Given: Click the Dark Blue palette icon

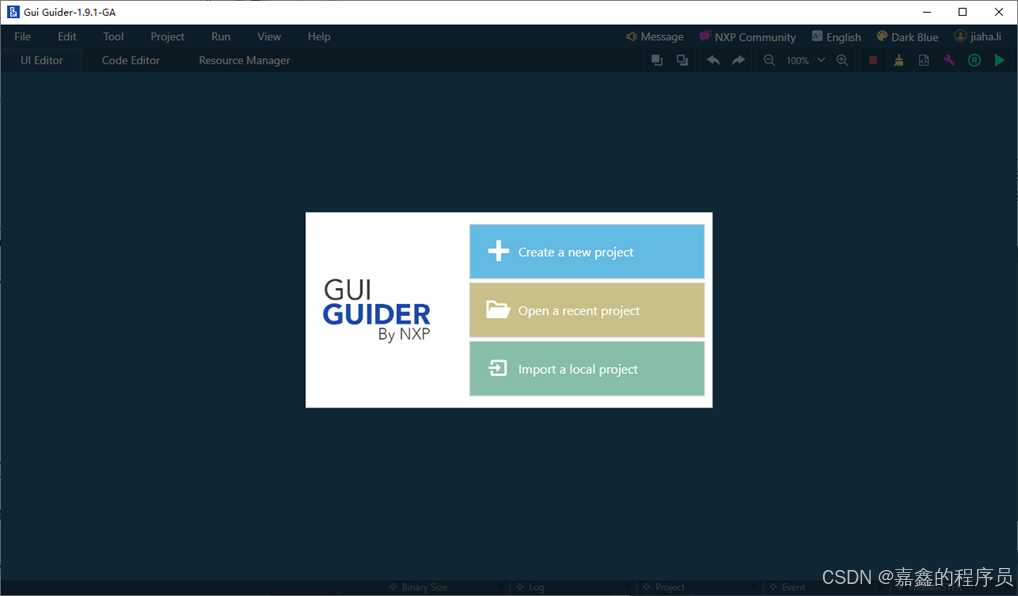Looking at the screenshot, I should tap(882, 36).
